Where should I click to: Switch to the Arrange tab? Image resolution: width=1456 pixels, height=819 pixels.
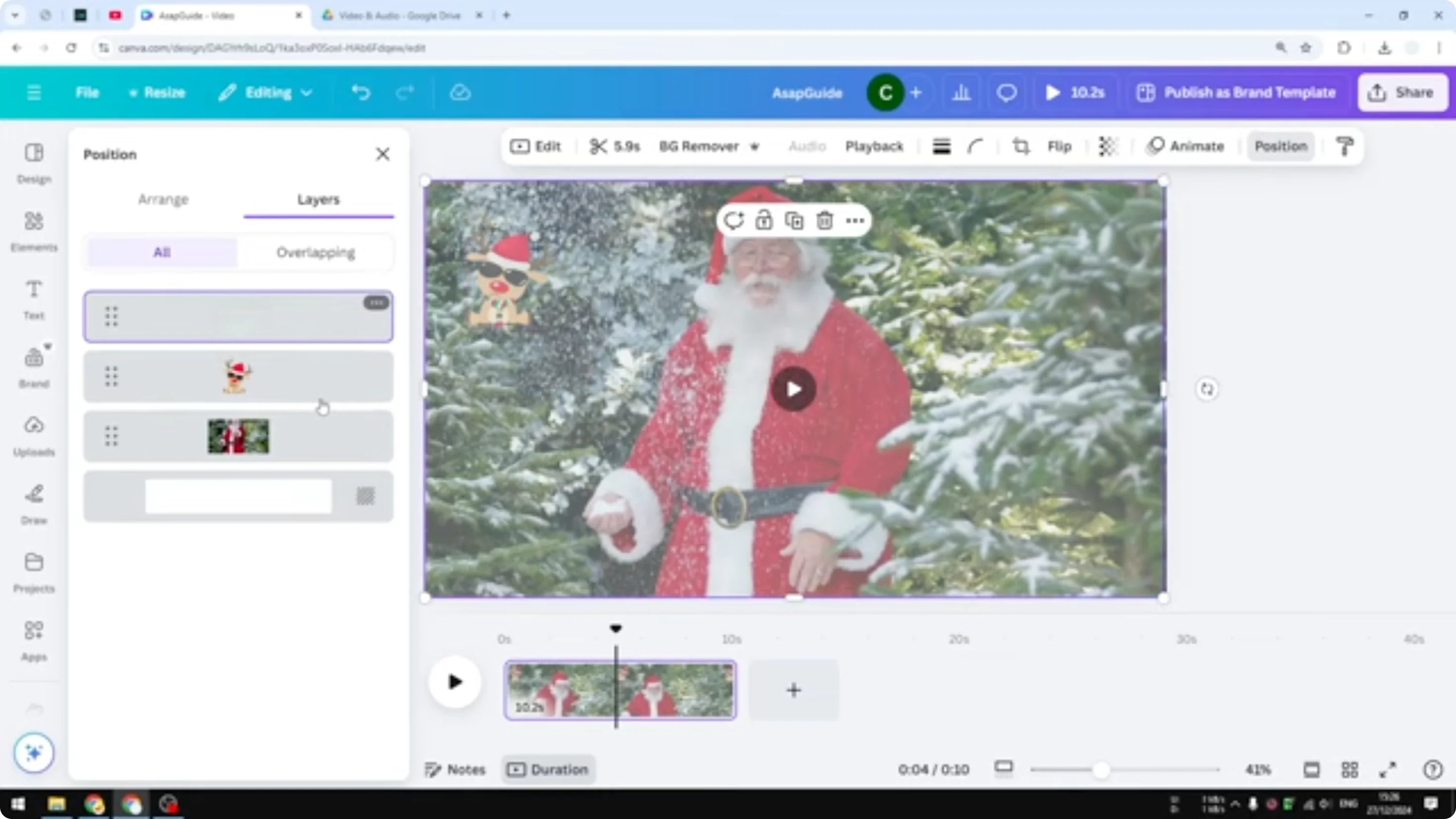(x=163, y=199)
